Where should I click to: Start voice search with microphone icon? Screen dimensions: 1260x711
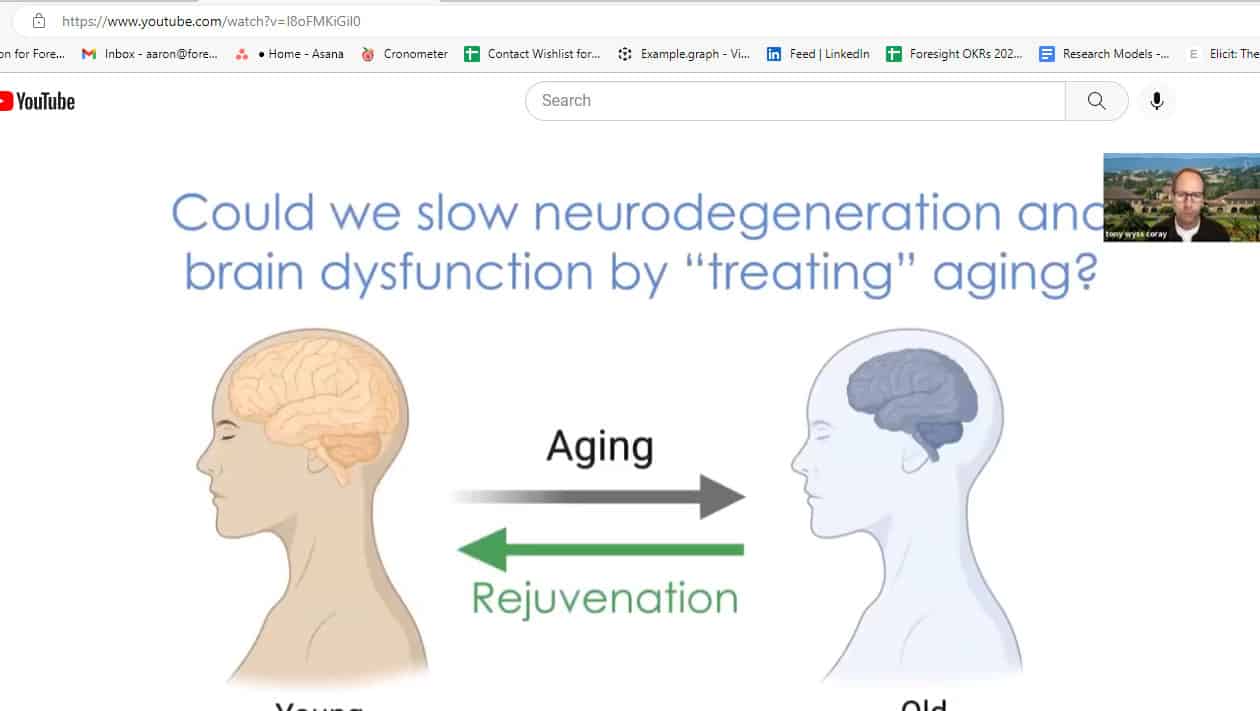pyautogui.click(x=1156, y=101)
